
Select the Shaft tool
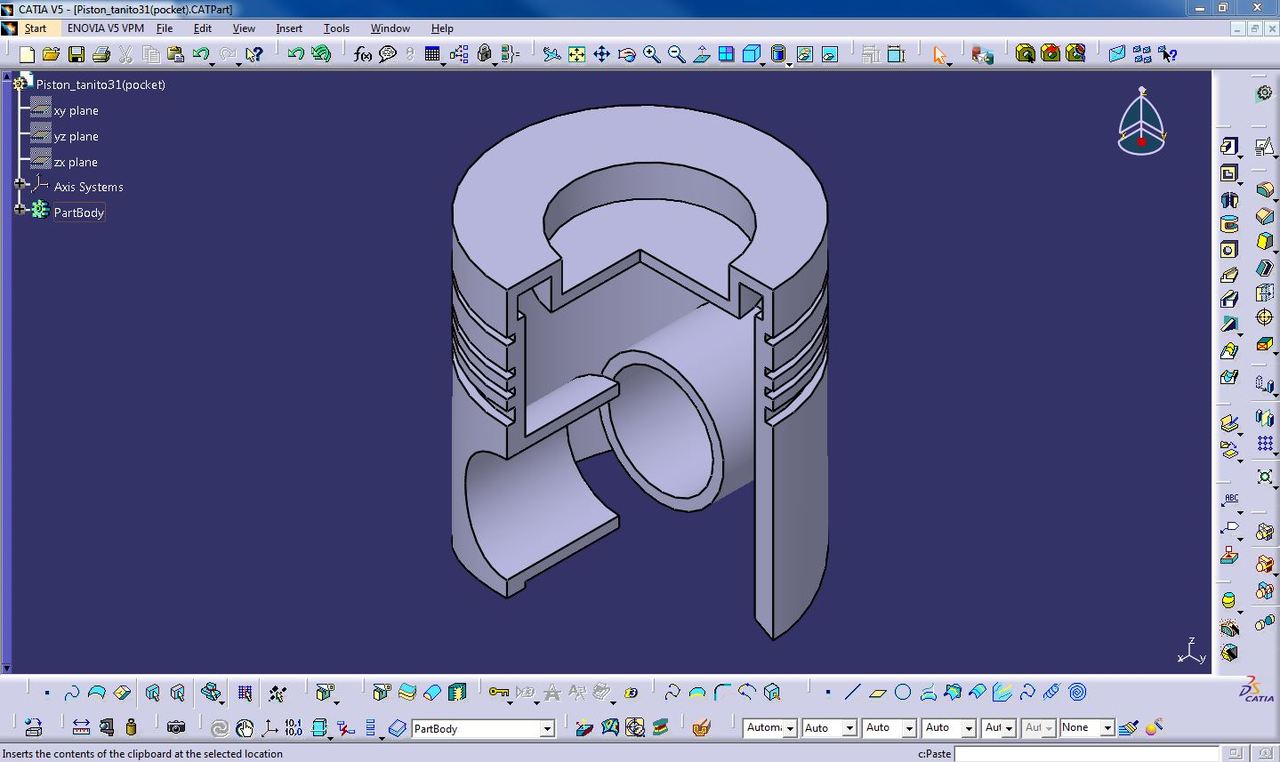(1229, 199)
